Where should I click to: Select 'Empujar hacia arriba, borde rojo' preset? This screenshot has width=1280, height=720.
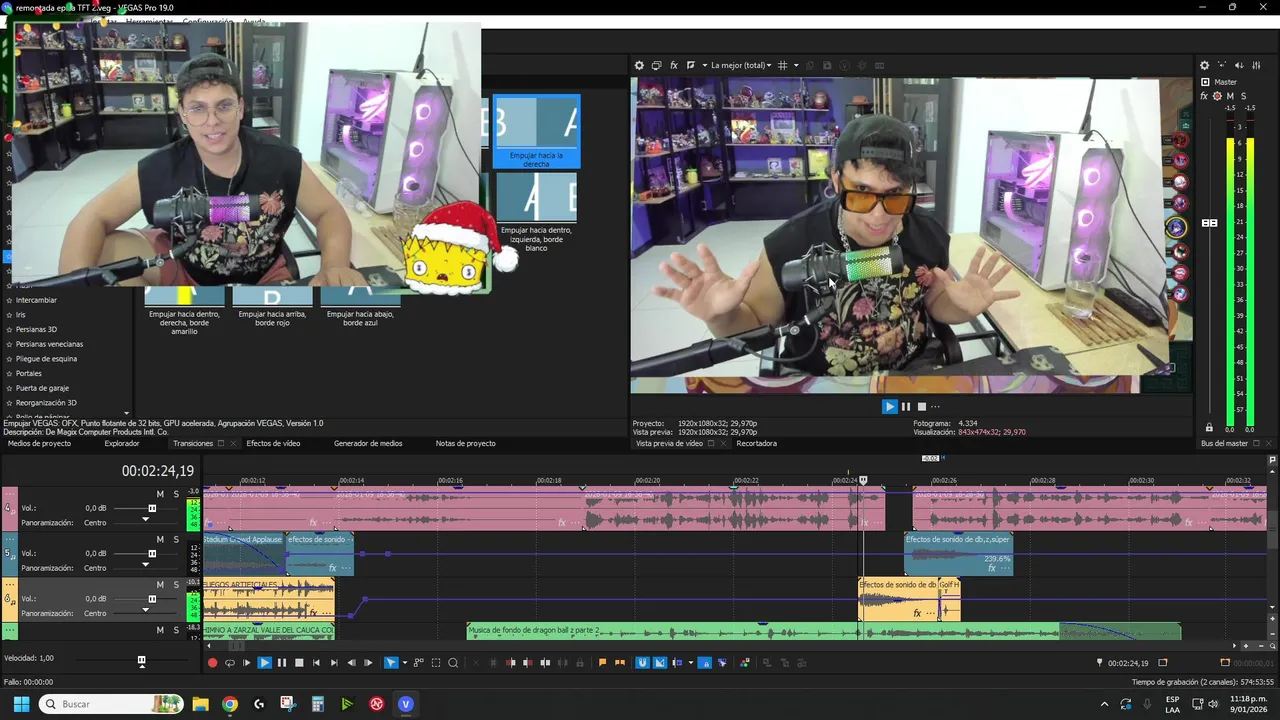coord(272,307)
